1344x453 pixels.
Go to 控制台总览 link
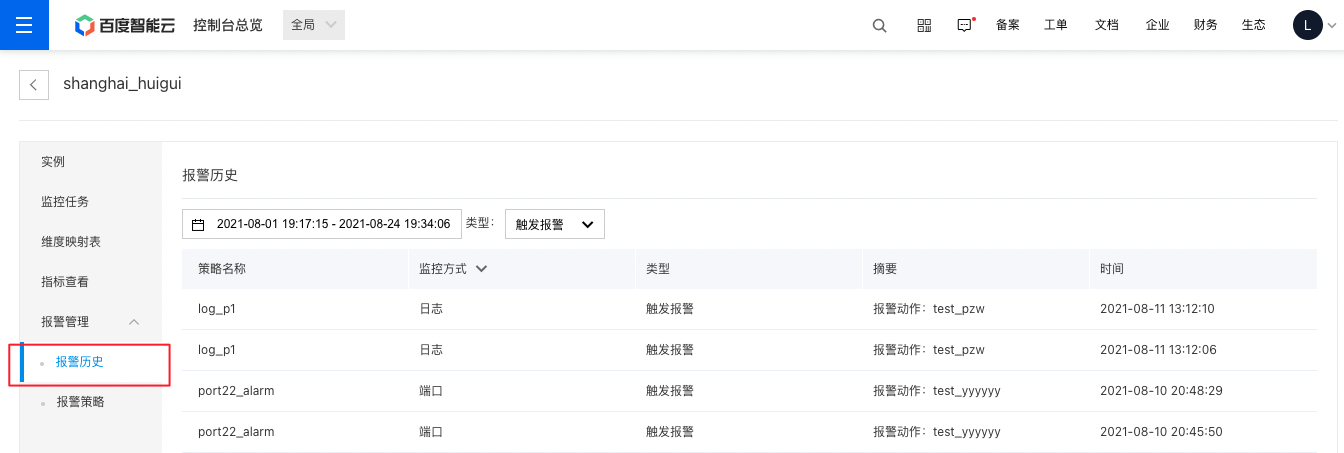[x=228, y=25]
